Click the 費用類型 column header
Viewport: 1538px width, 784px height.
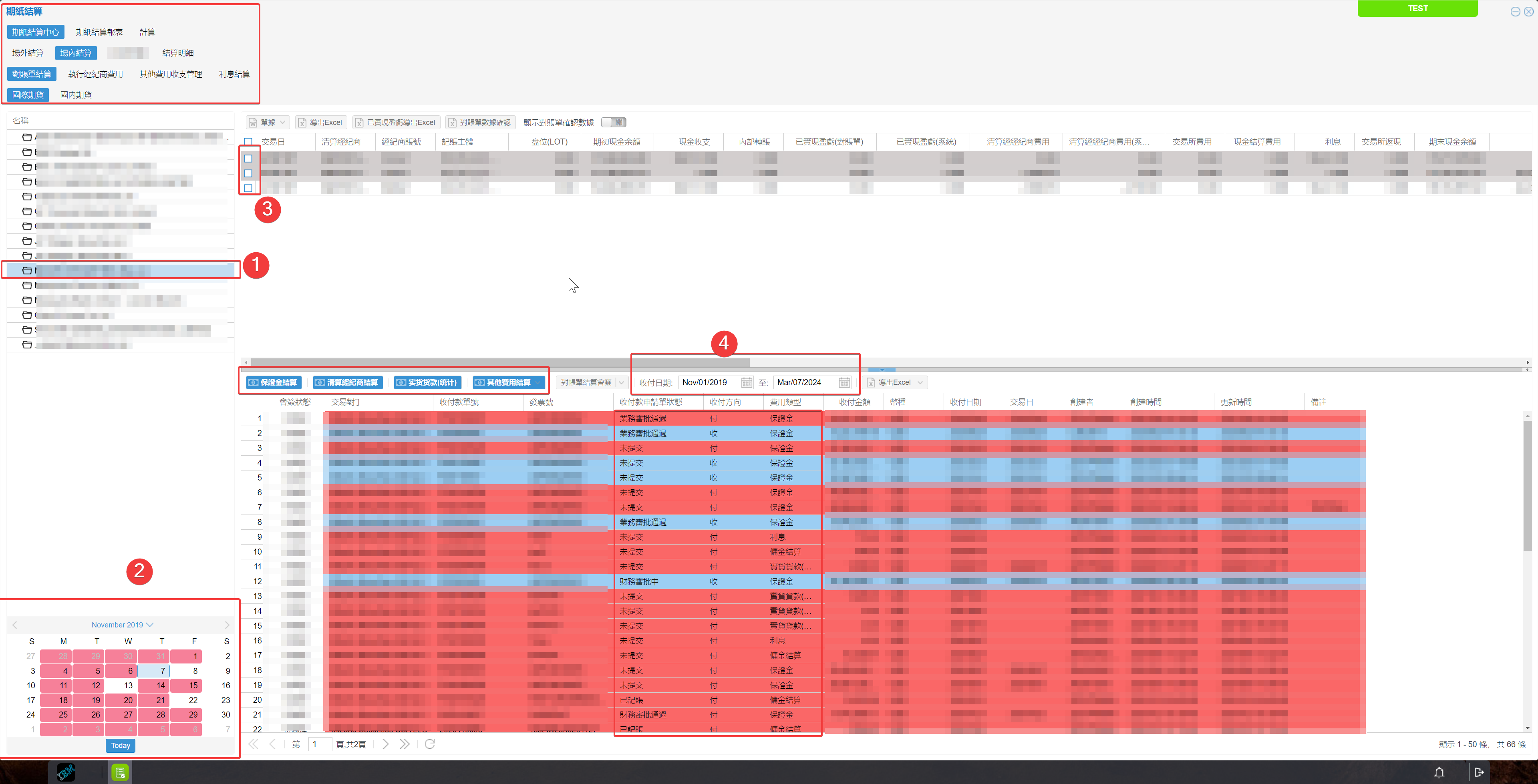click(x=793, y=402)
